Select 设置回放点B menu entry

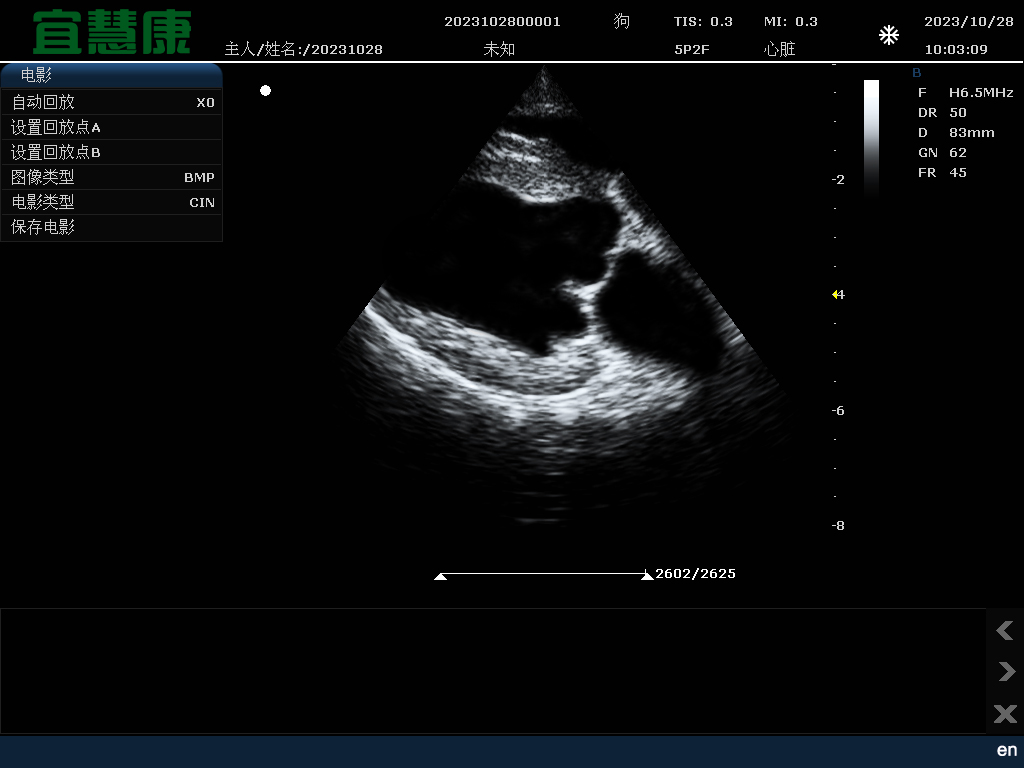pyautogui.click(x=111, y=152)
